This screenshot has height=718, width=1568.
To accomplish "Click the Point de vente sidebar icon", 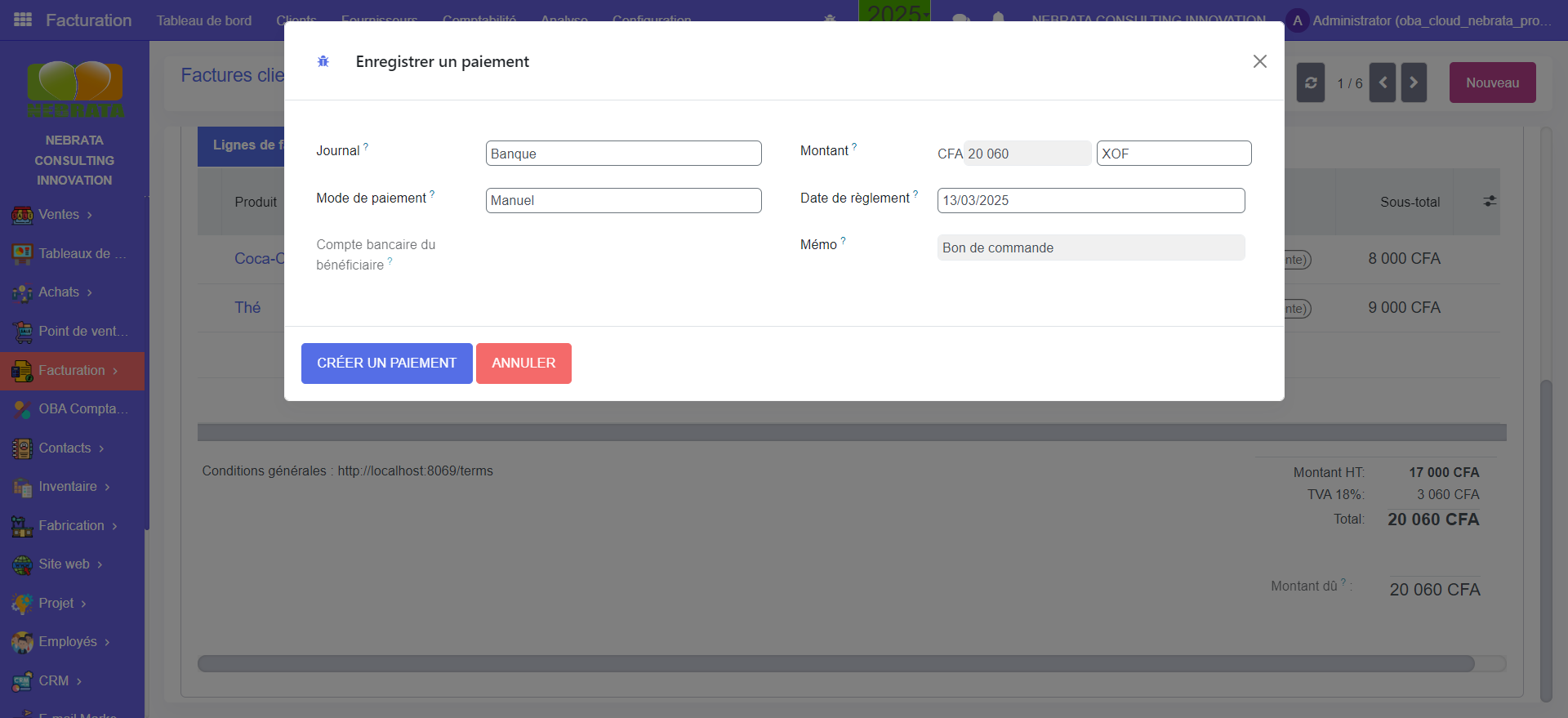I will 22,332.
